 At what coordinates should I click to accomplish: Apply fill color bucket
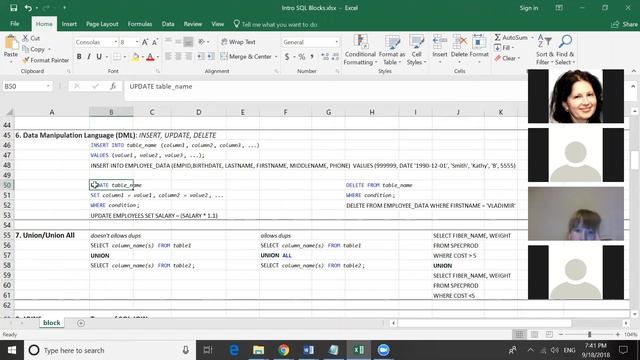point(135,57)
